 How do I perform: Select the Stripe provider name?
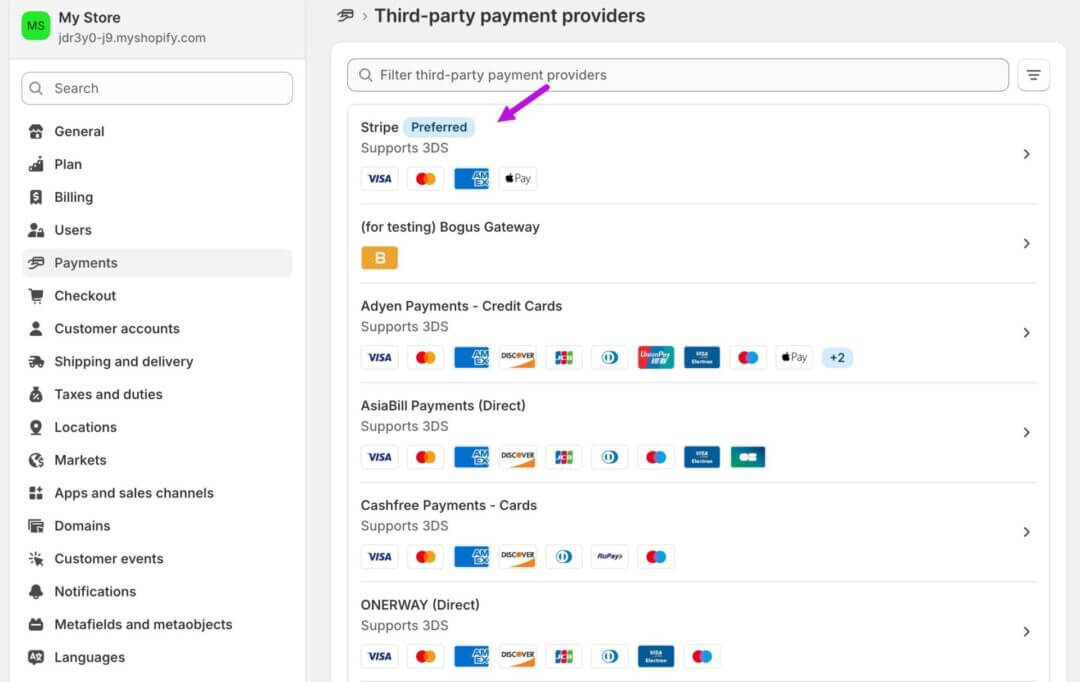(x=380, y=127)
